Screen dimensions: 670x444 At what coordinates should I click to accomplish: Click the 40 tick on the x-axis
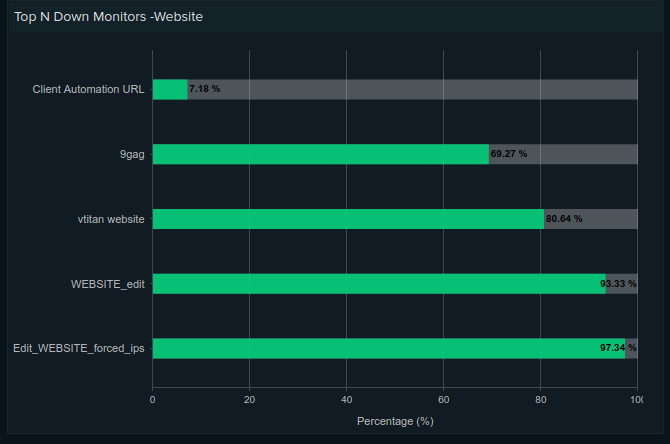[346, 399]
